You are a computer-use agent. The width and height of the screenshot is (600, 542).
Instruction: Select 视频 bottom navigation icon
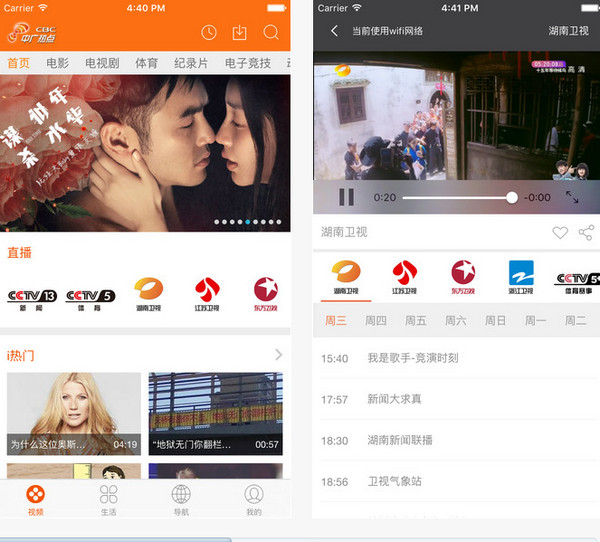36,500
